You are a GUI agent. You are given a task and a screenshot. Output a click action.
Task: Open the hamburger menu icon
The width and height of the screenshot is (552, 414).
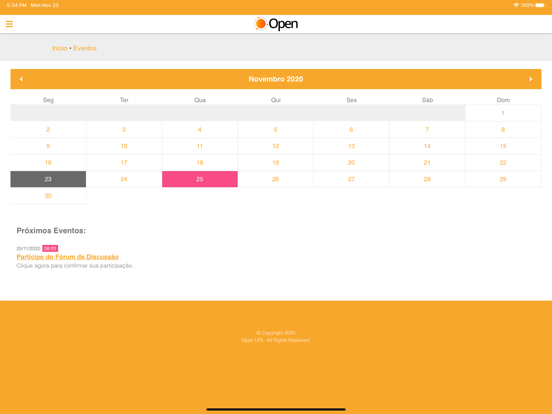pos(10,24)
